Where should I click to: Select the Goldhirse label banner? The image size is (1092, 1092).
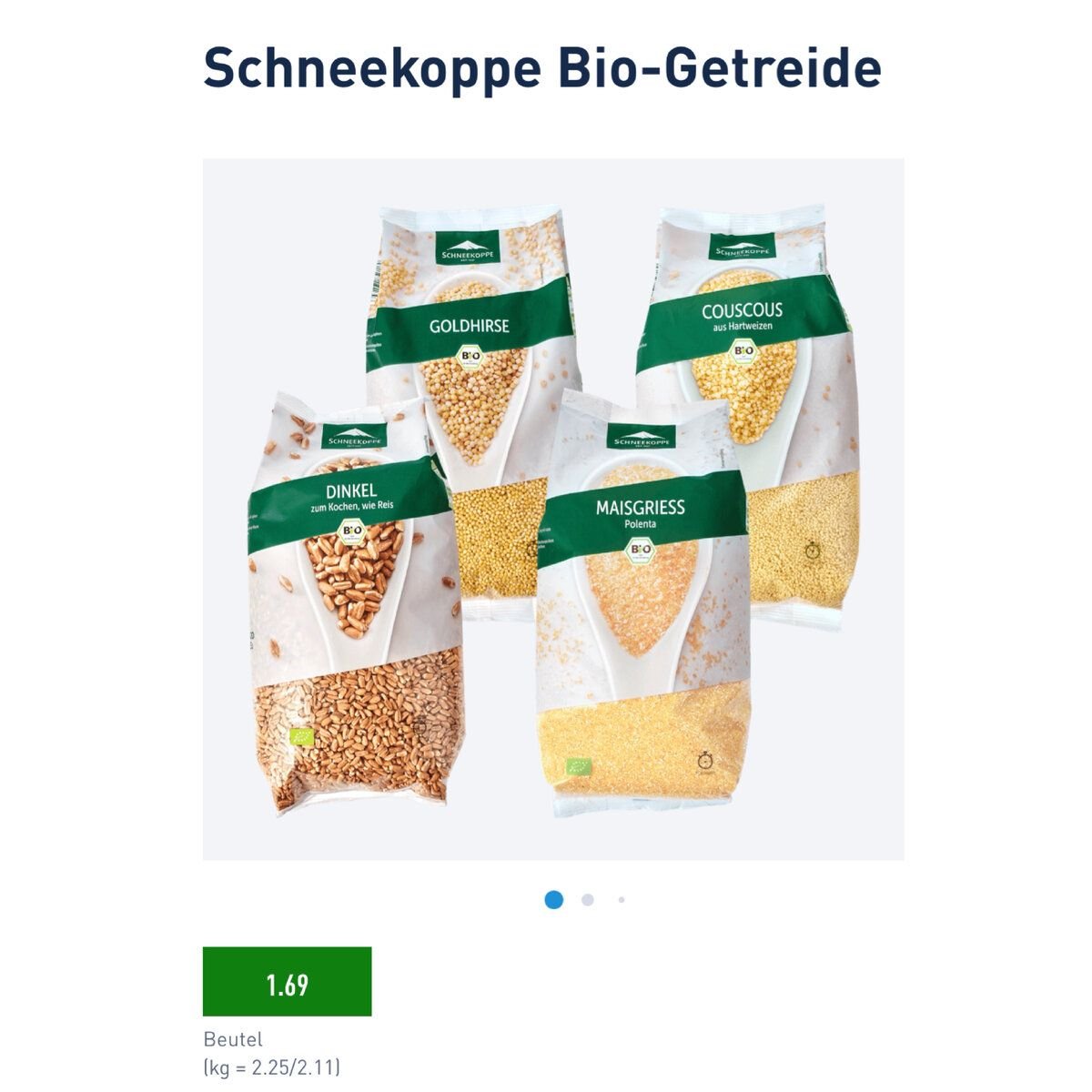(x=470, y=327)
